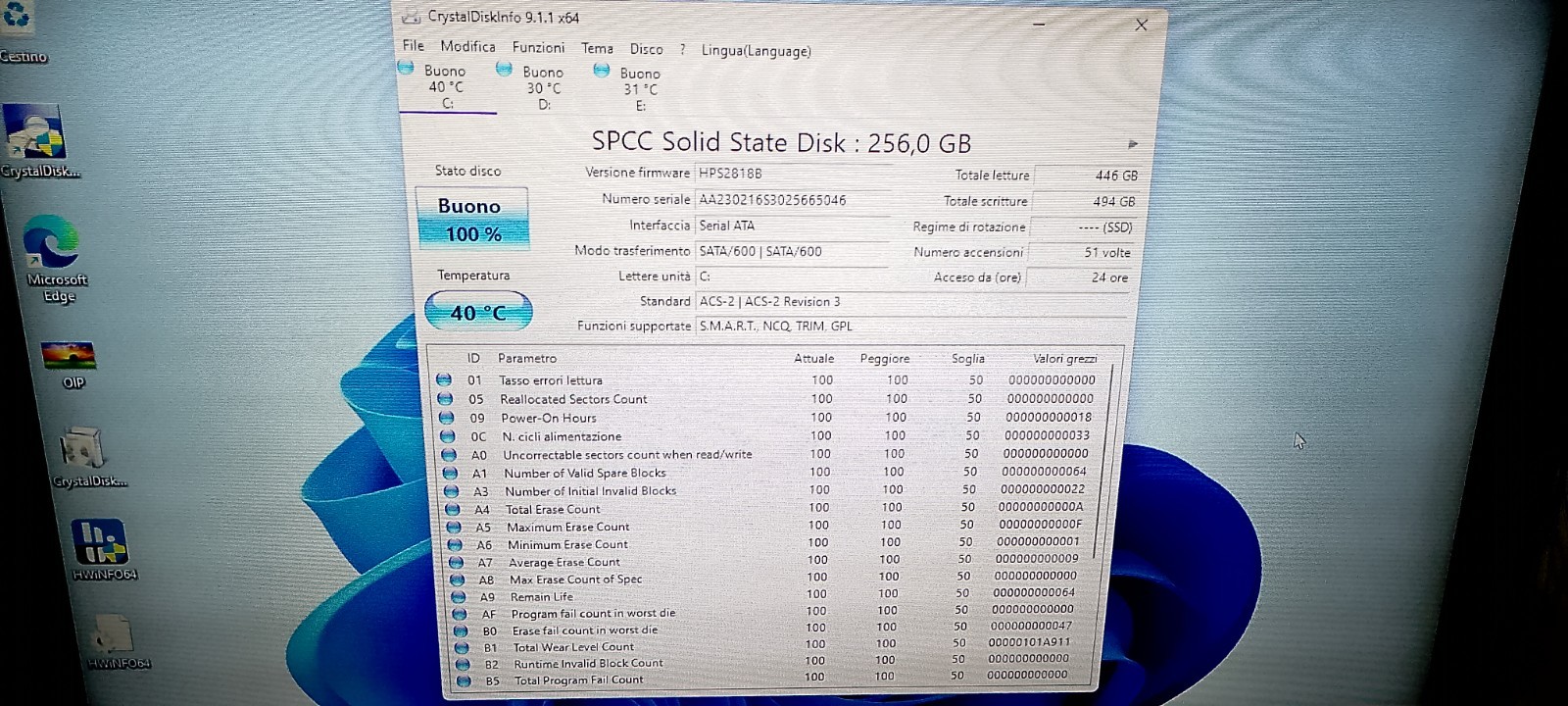Click the Totale letture value 446 GB
The image size is (1568, 706).
[1088, 176]
